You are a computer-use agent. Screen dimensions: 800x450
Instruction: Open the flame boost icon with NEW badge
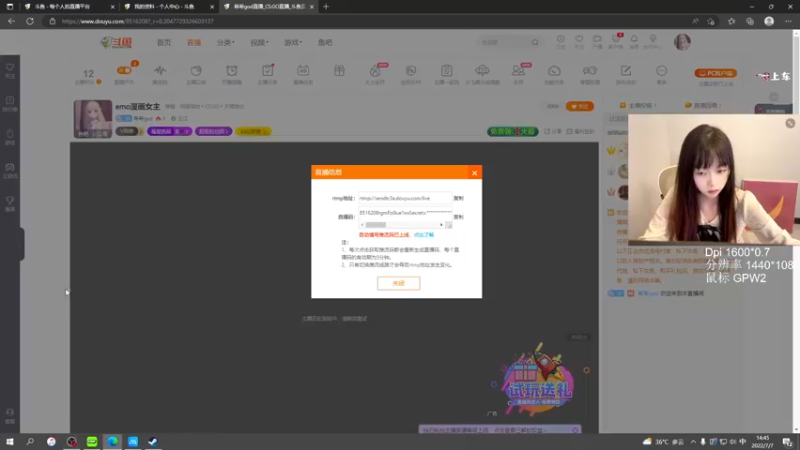(375, 71)
